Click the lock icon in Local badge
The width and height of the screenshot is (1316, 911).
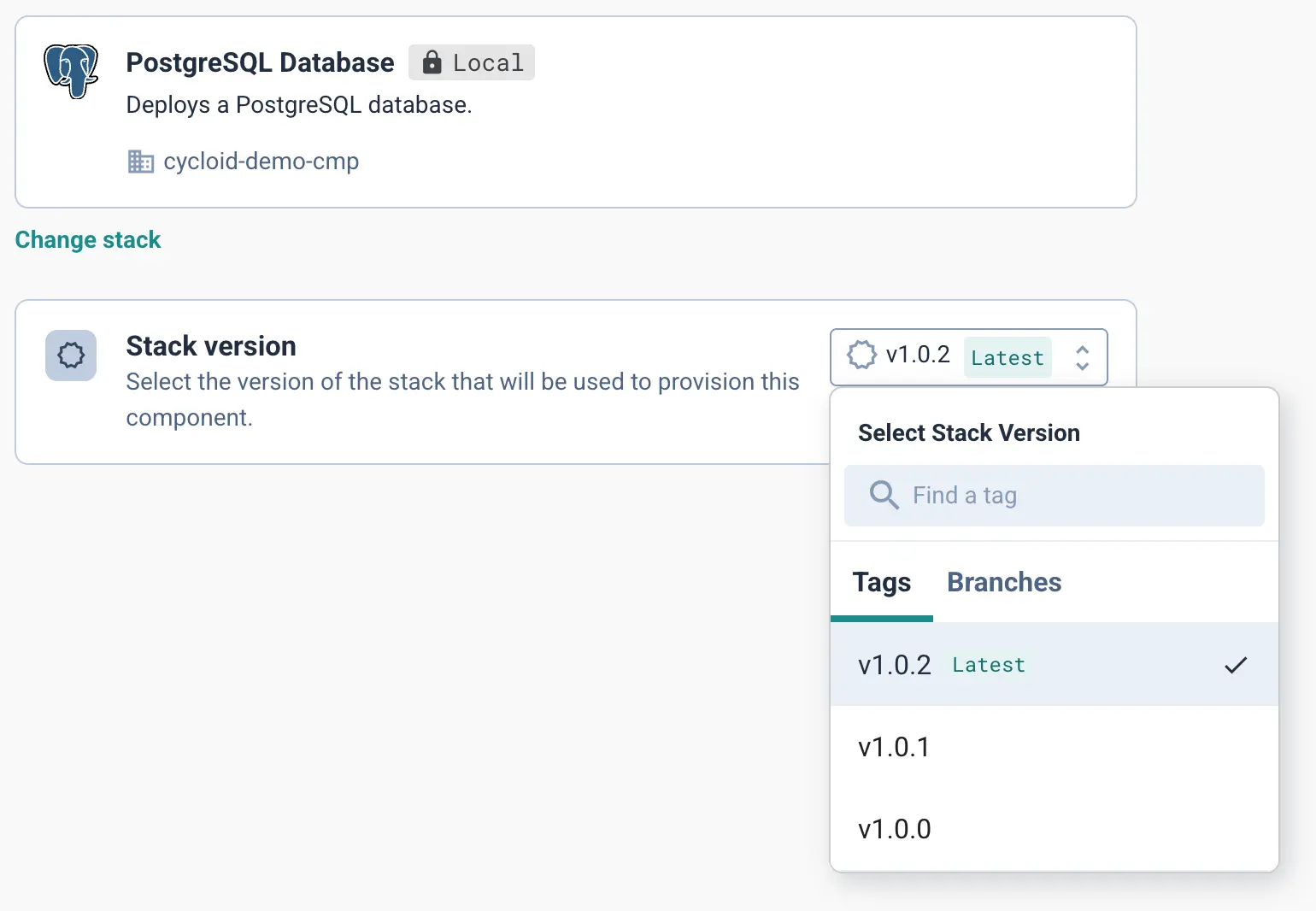(x=432, y=62)
